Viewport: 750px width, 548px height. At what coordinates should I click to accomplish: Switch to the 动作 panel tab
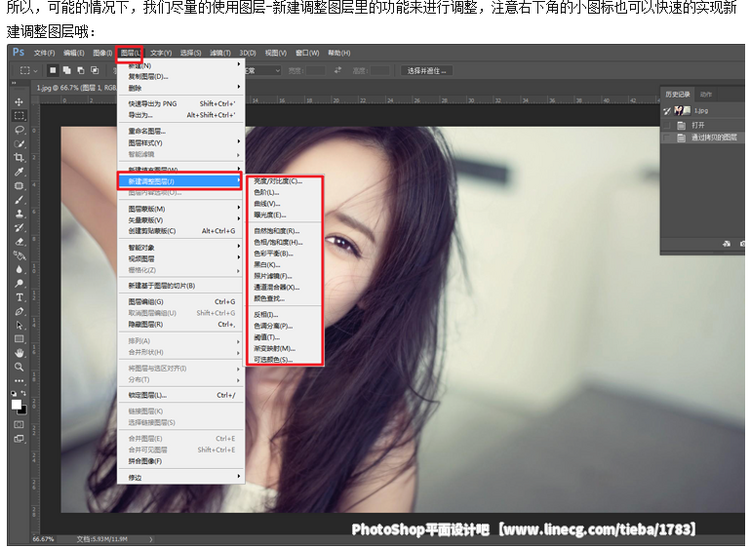coord(706,94)
